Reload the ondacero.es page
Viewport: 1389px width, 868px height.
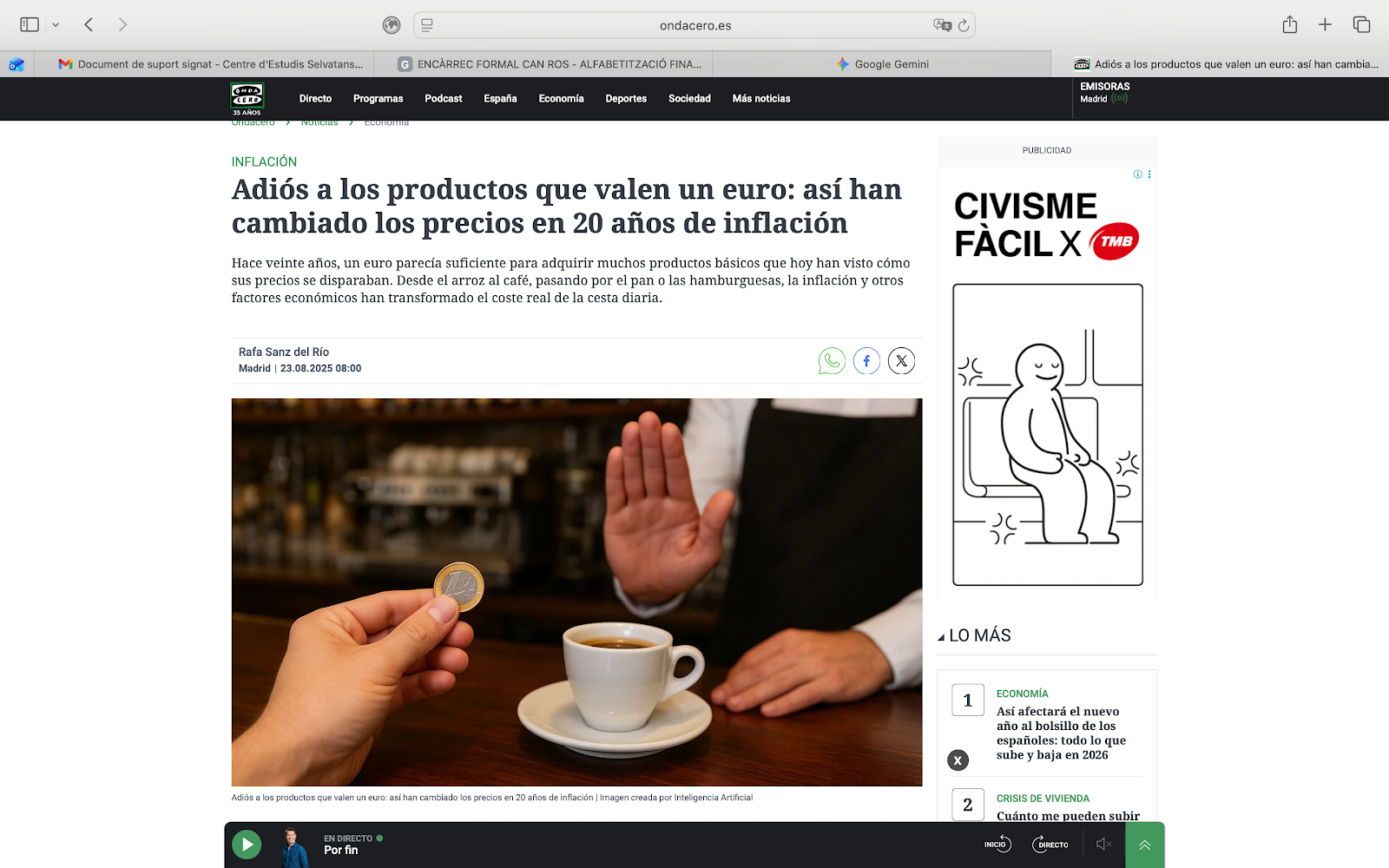pos(962,25)
